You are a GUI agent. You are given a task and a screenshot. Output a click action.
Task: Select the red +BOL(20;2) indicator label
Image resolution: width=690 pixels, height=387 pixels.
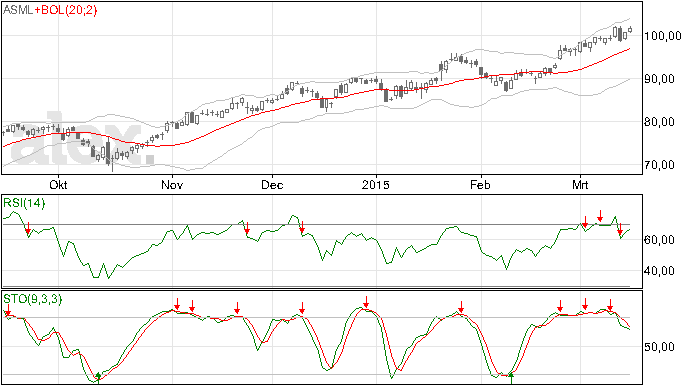66,10
